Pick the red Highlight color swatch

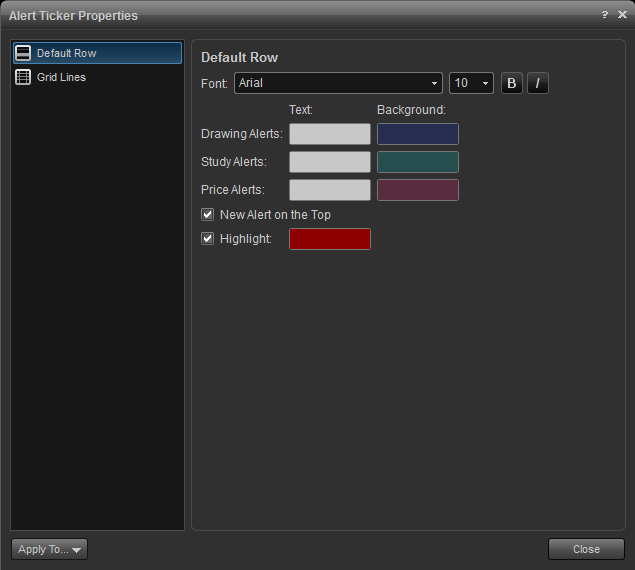[x=330, y=239]
